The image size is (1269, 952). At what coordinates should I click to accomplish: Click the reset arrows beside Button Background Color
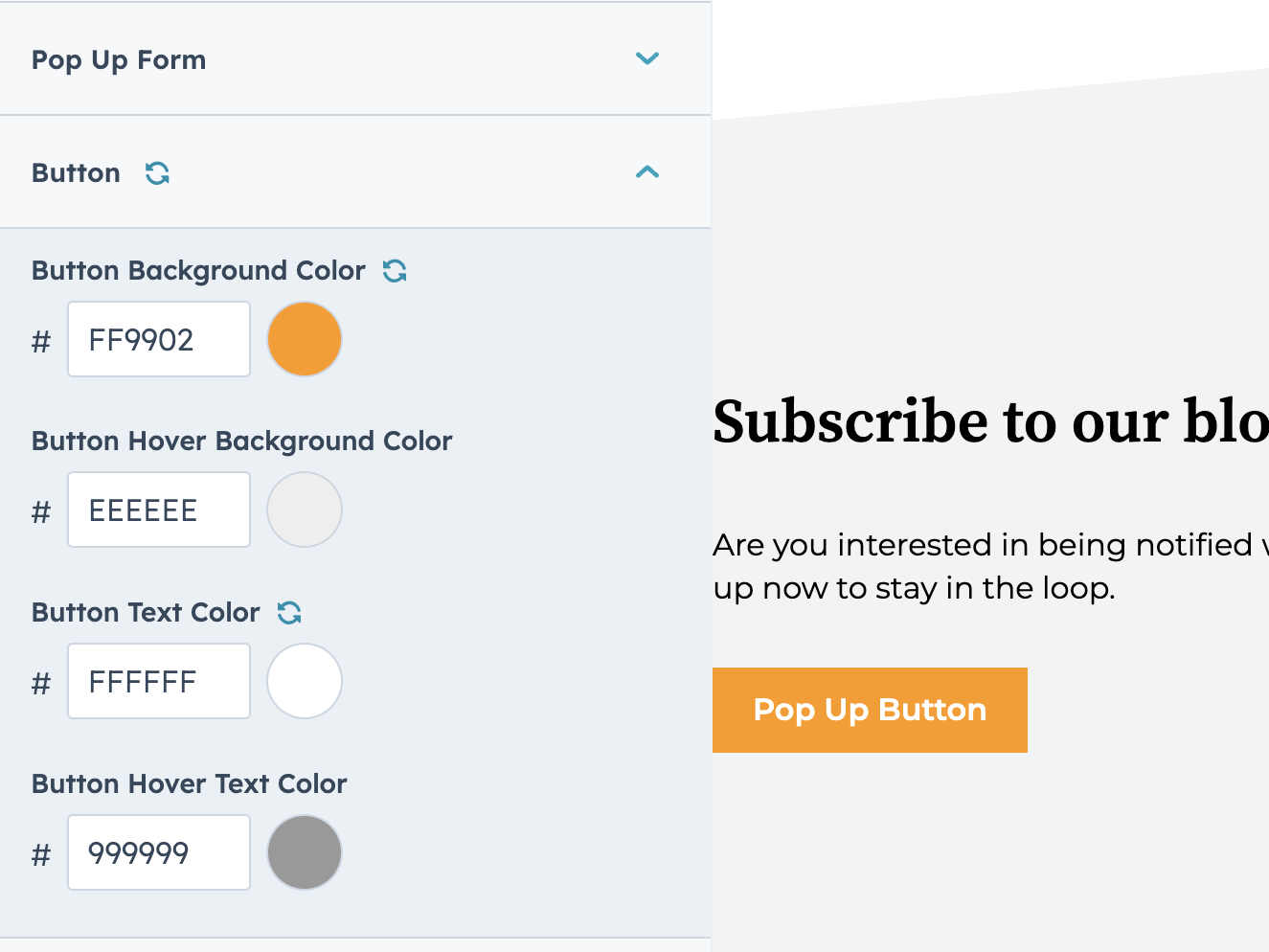[x=395, y=270]
